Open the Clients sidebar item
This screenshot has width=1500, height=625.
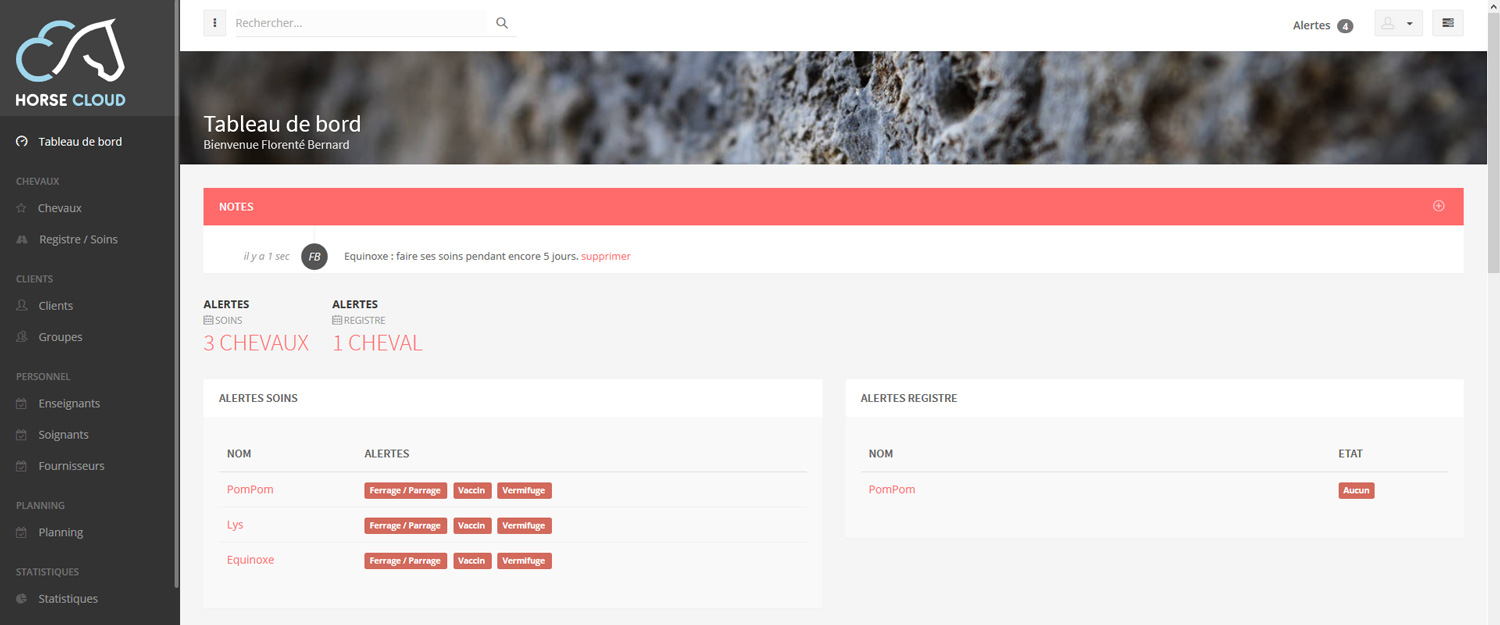(55, 306)
